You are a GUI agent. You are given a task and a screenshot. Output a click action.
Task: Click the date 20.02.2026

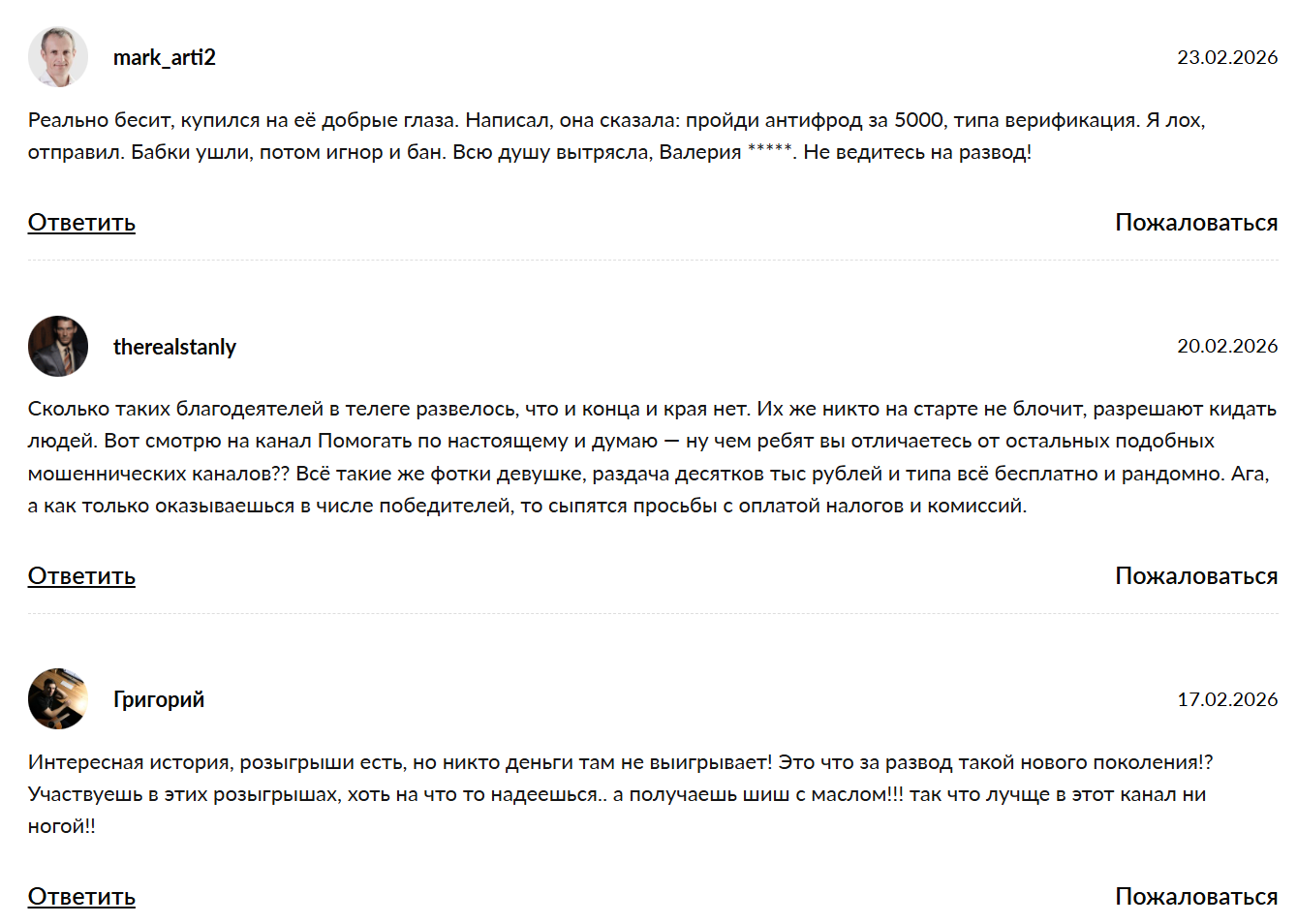click(x=1227, y=346)
